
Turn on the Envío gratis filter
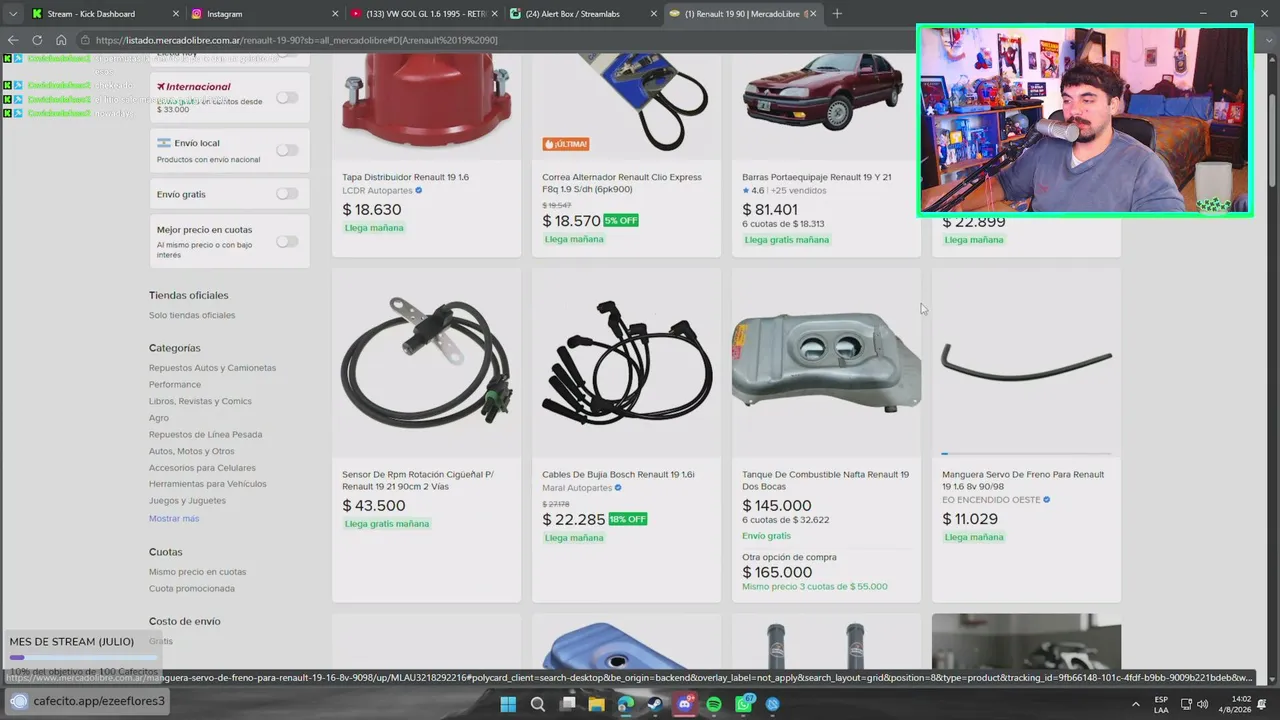(x=287, y=194)
